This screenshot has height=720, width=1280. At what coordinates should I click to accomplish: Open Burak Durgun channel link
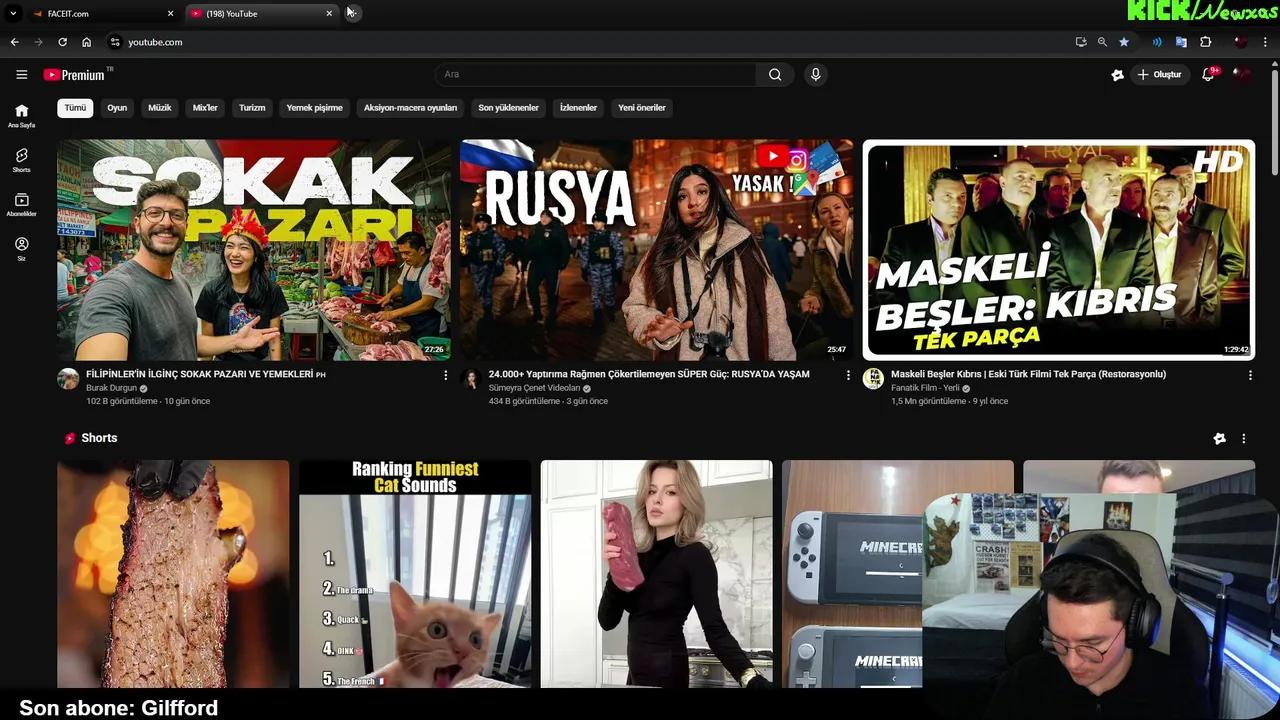[111, 388]
